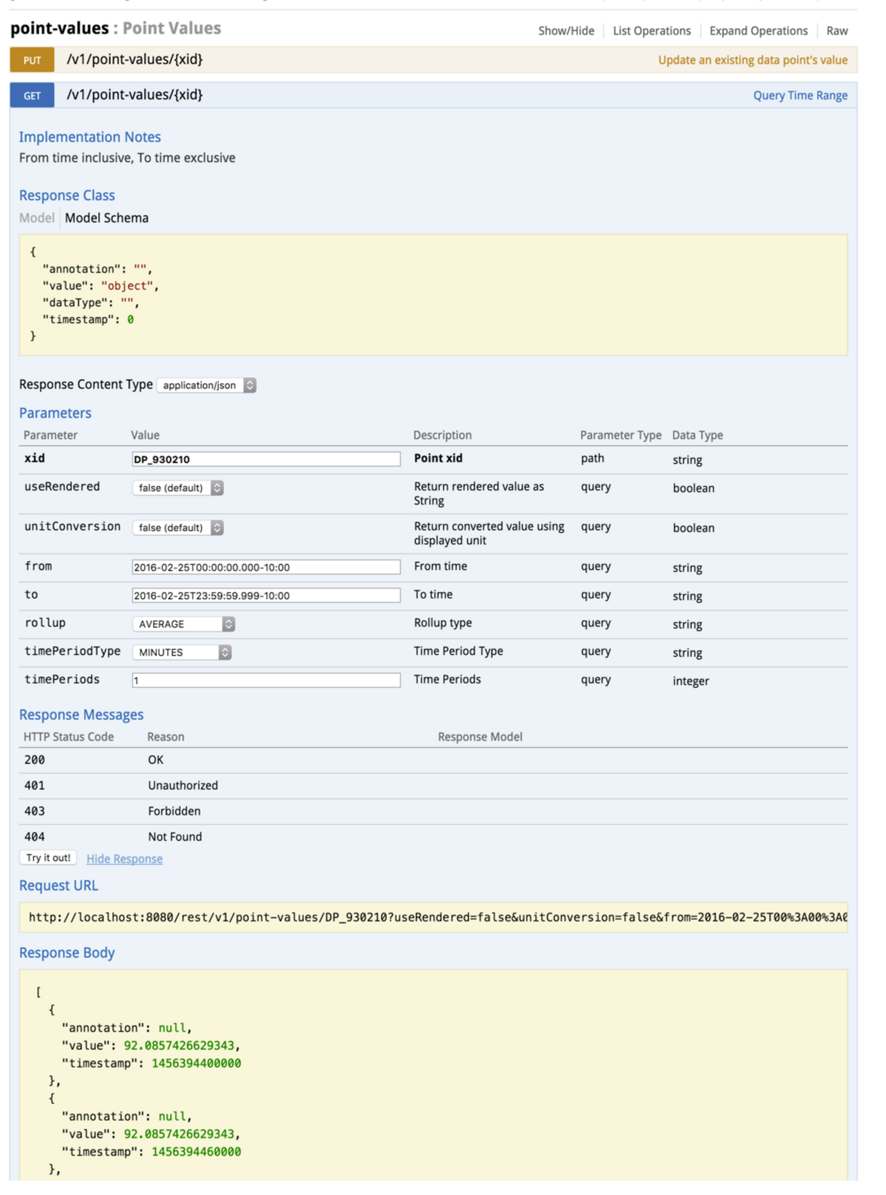Click the 200 status code row
886x1195 pixels.
(x=433, y=760)
